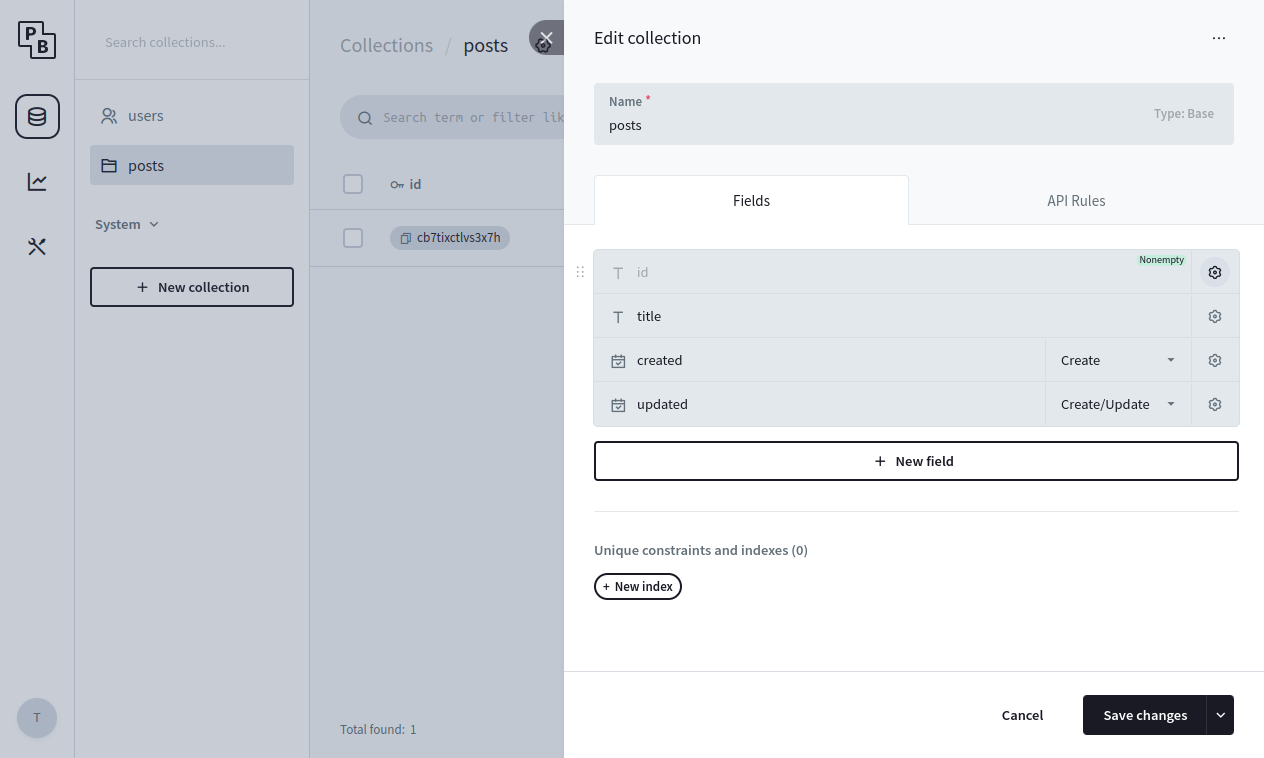The image size is (1264, 758).
Task: Open settings gear for the updated field
Action: [1214, 404]
